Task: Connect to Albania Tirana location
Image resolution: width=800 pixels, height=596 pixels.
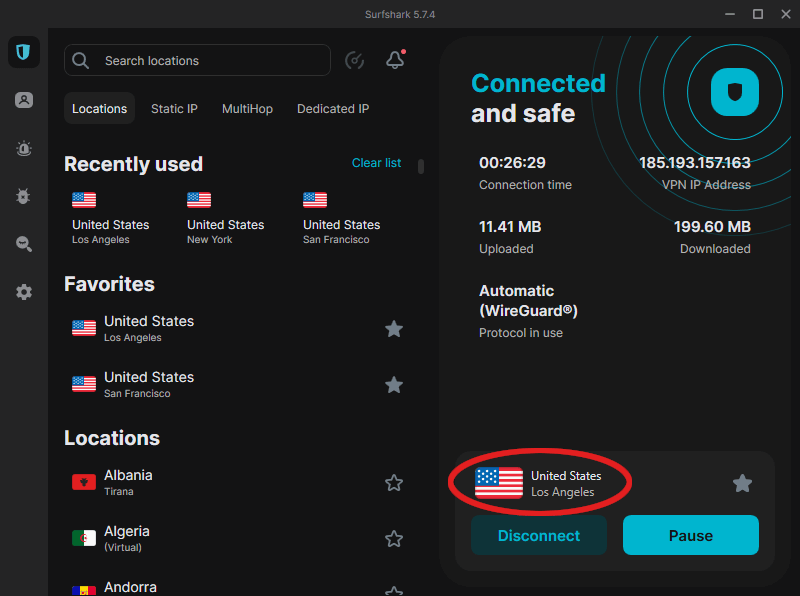Action: 237,483
